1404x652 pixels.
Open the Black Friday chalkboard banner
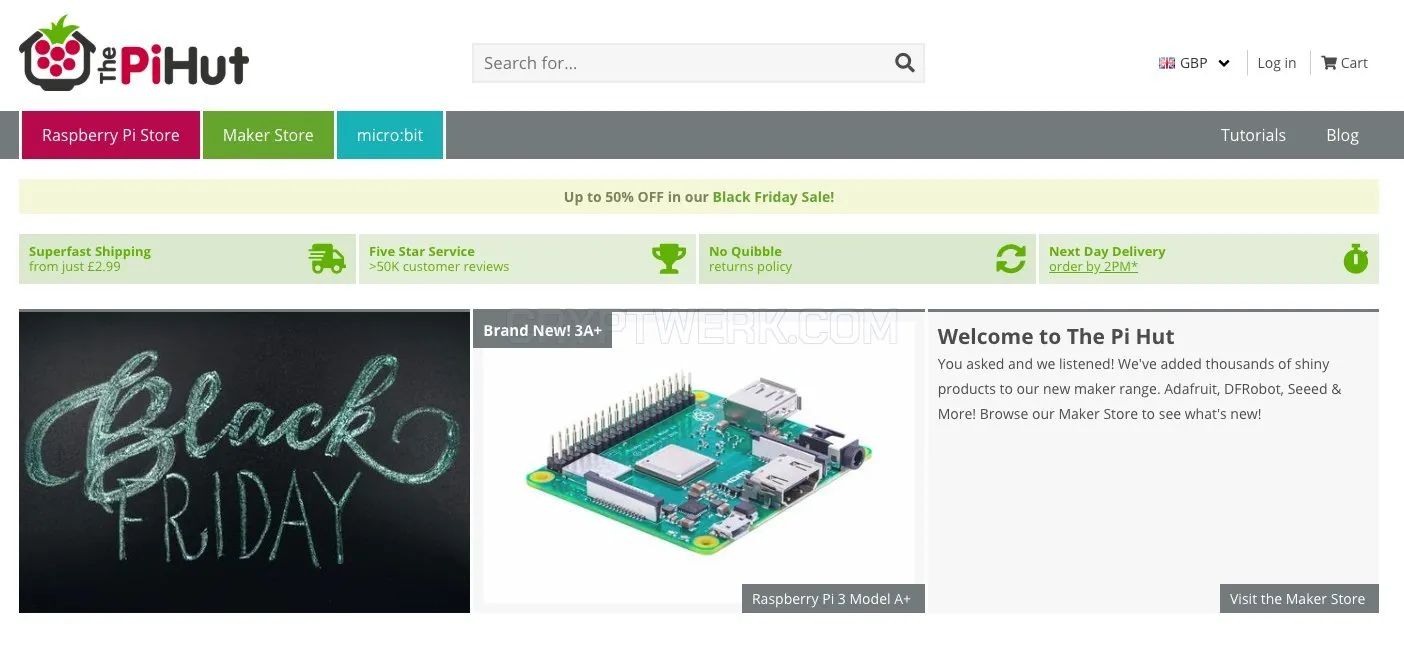(x=244, y=461)
